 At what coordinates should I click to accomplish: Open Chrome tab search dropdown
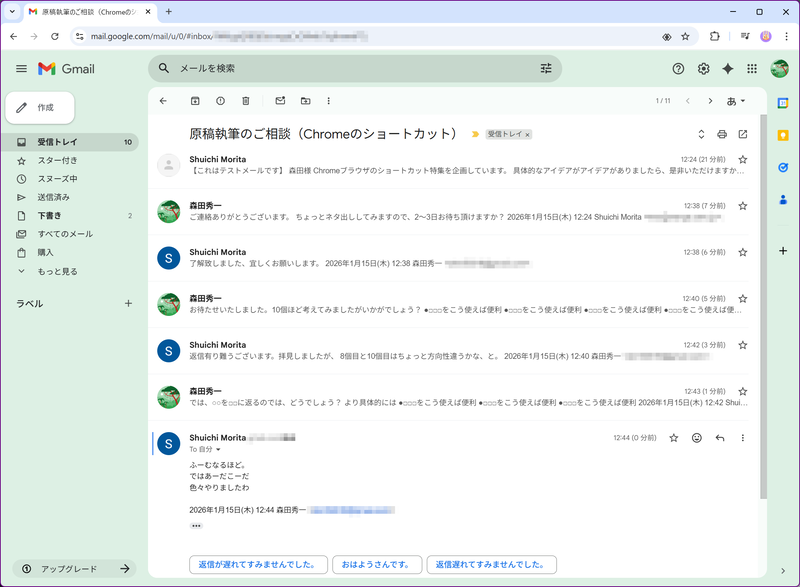pyautogui.click(x=12, y=11)
